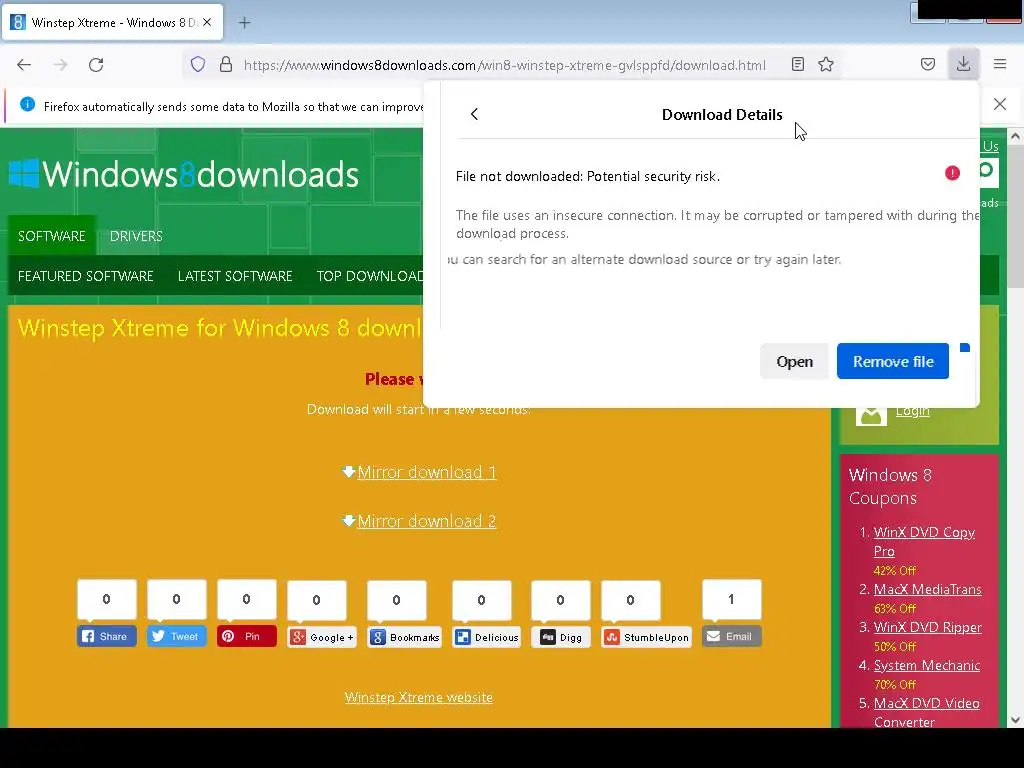Click the Downloads toolbar button
This screenshot has height=768, width=1024.
[963, 64]
